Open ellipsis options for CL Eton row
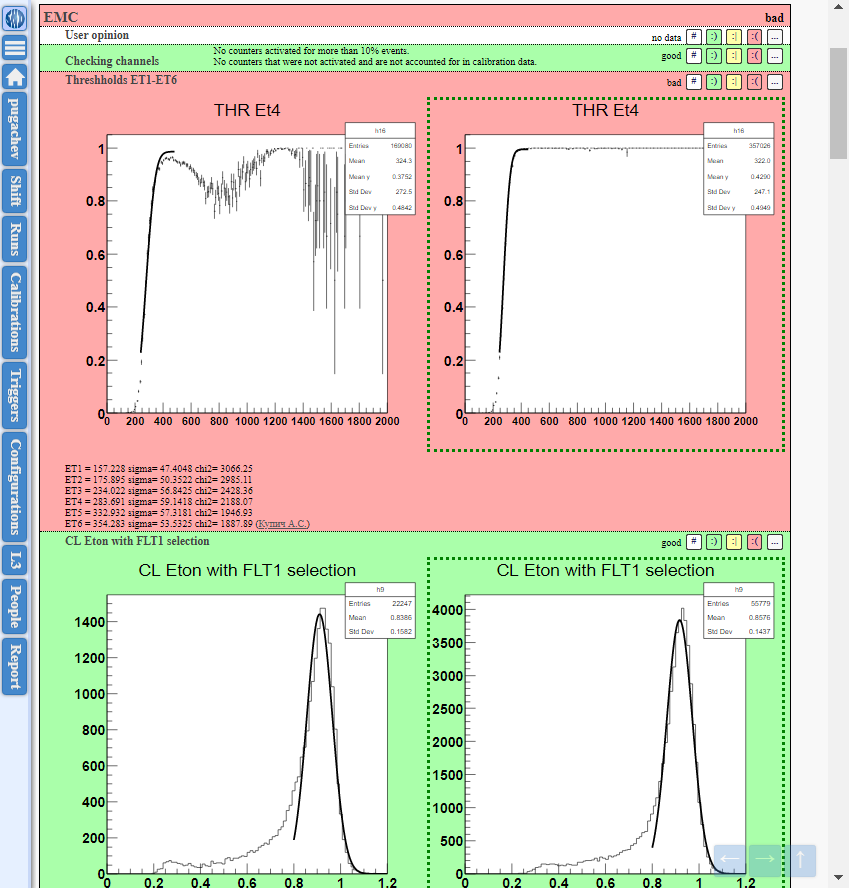 coord(774,542)
